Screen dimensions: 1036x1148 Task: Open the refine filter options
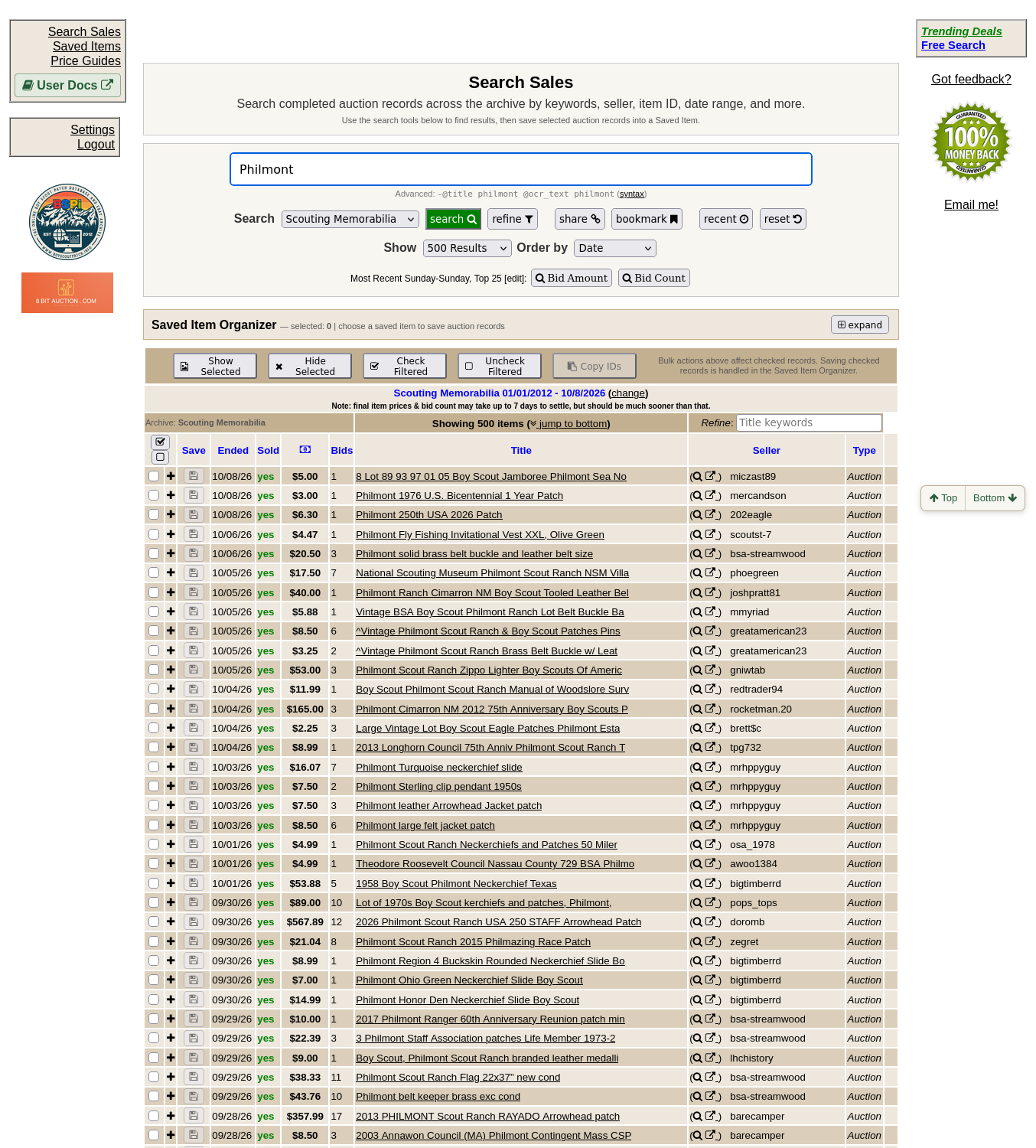[513, 219]
